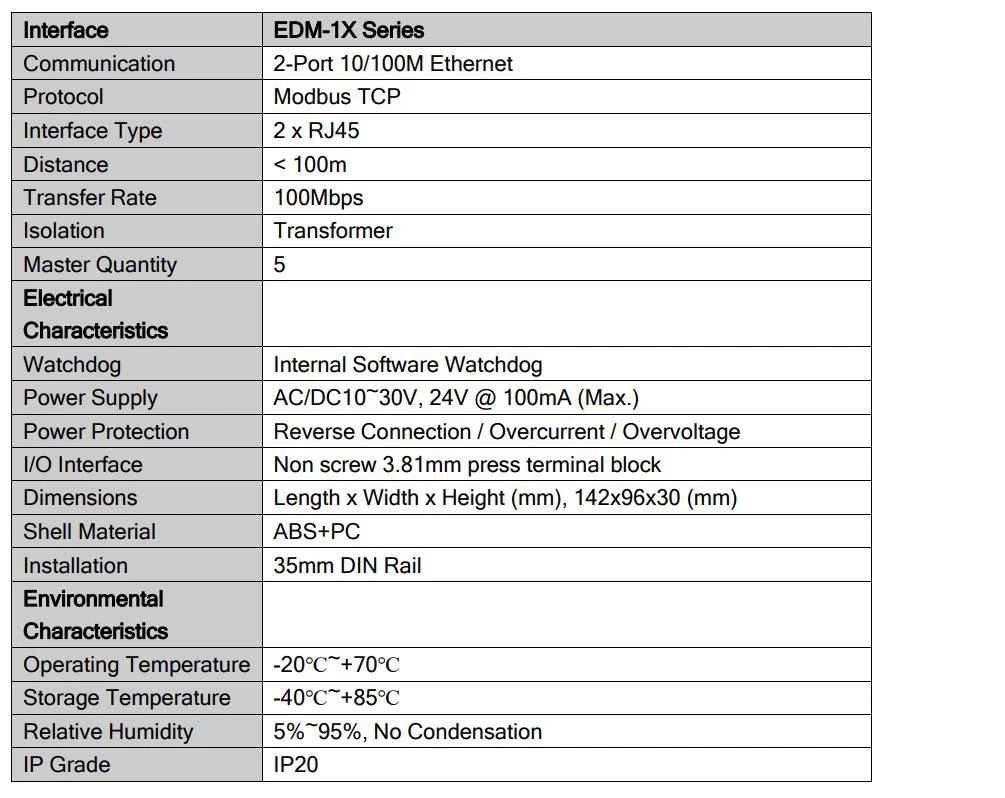Click the 'EDM-1X Series' header cell
This screenshot has height=798, width=1005.
pos(567,30)
